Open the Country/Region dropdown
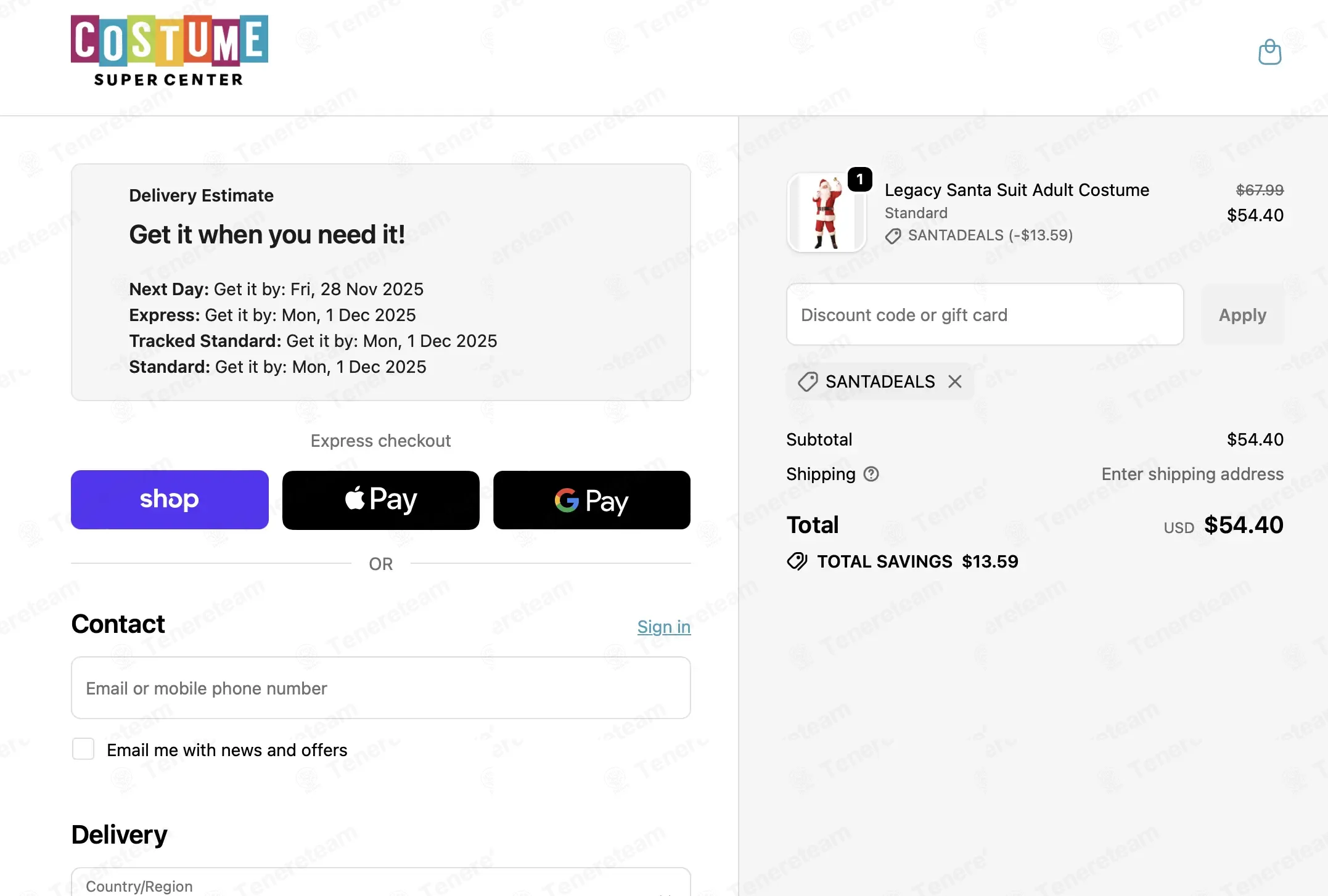Viewport: 1328px width, 896px height. point(380,885)
